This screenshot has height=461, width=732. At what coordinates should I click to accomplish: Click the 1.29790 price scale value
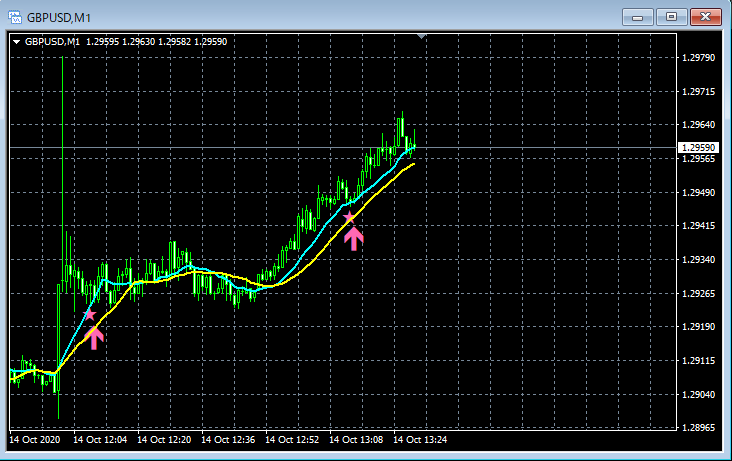pyautogui.click(x=698, y=58)
